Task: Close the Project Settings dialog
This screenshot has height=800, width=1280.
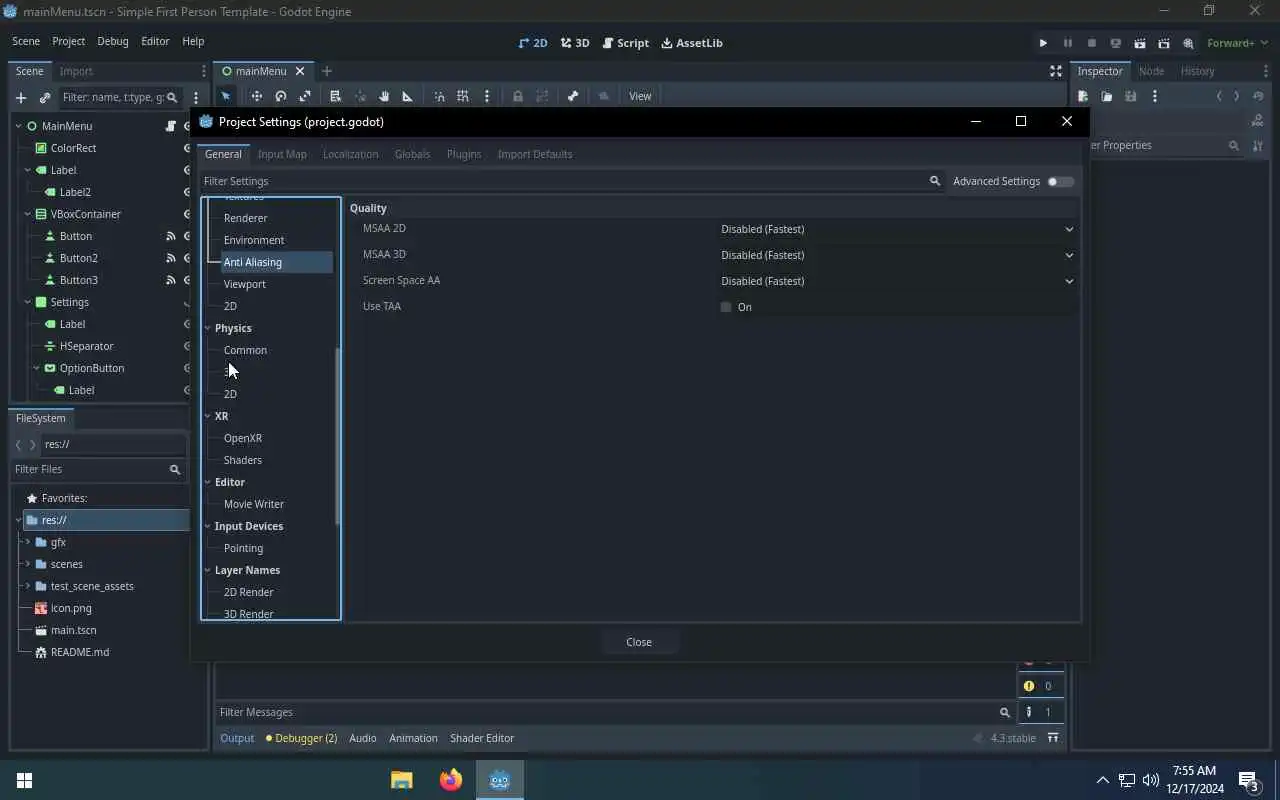Action: point(639,642)
